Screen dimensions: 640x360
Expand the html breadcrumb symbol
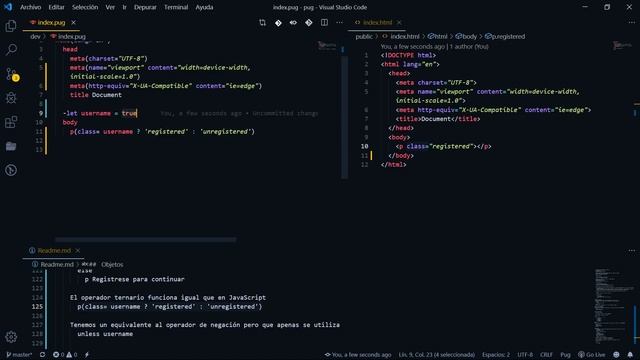(x=438, y=37)
